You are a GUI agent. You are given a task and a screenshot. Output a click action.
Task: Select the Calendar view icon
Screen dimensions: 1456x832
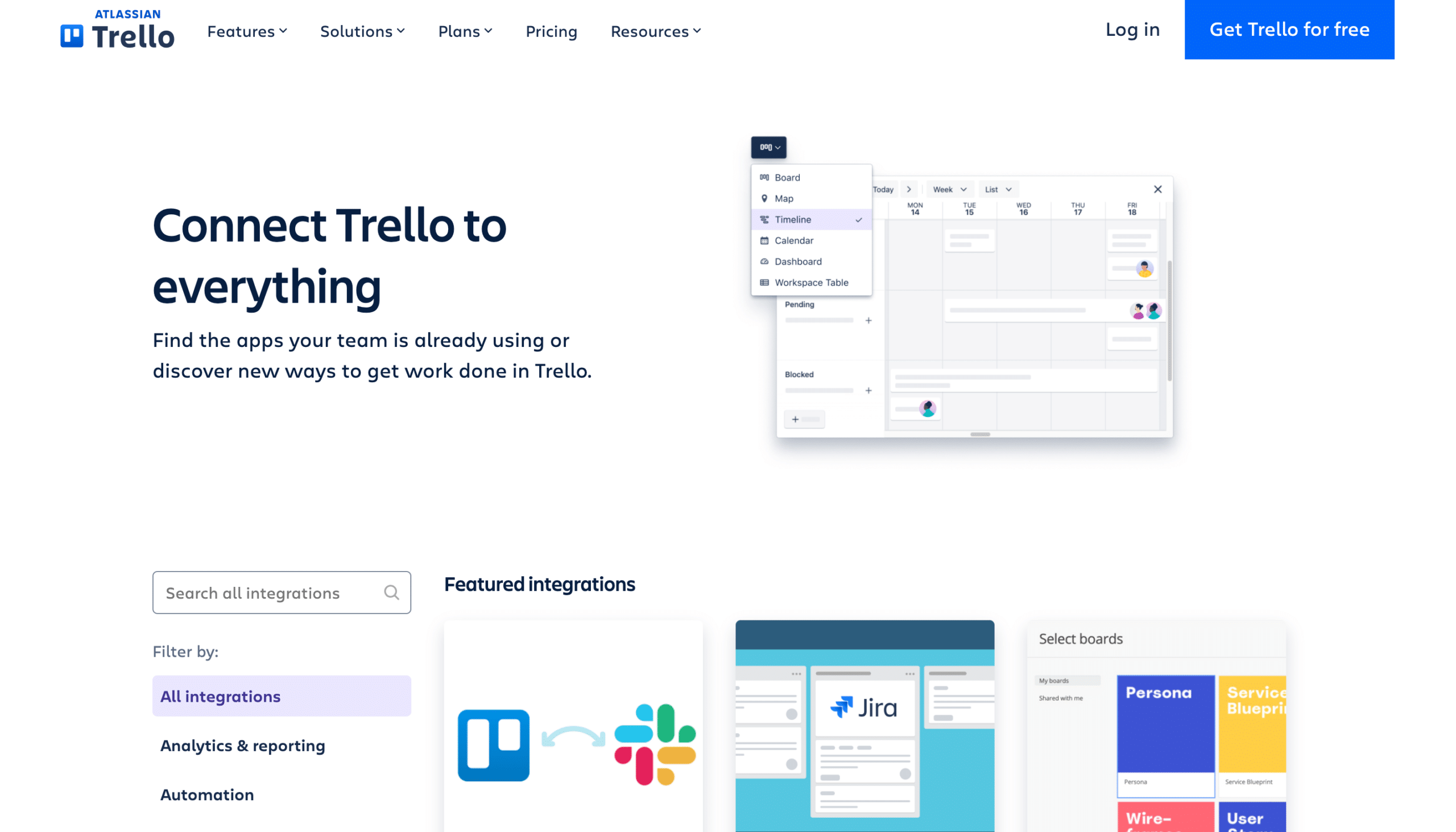764,240
